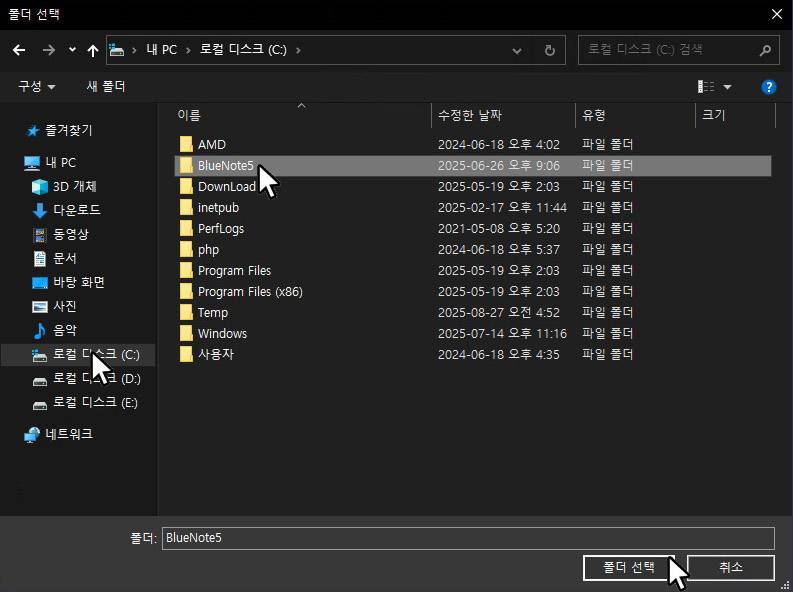
Task: Open help with the question mark icon
Action: pos(769,87)
